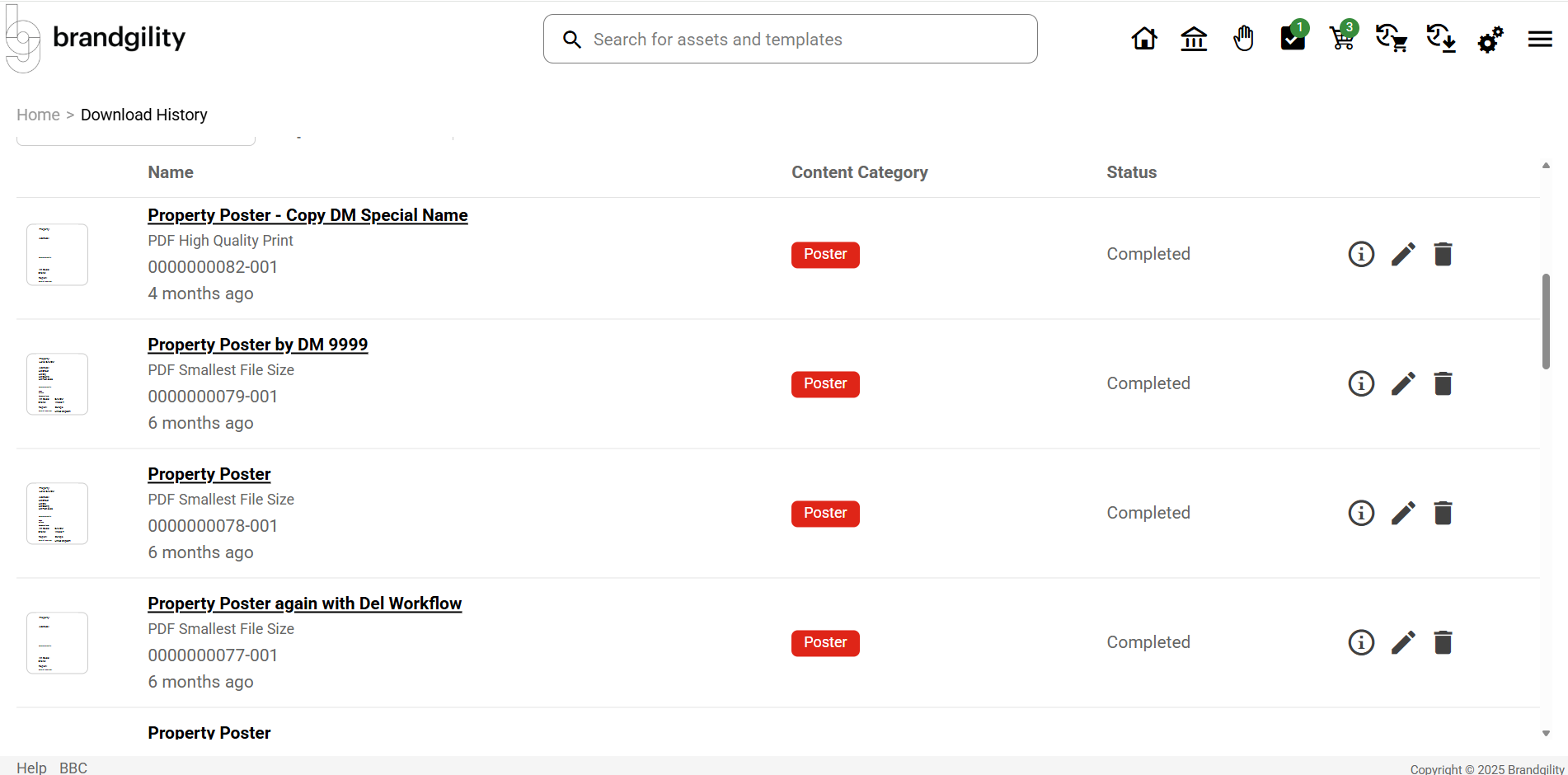This screenshot has width=1568, height=775.
Task: Click thumbnail of order 0000000078-001
Action: point(57,513)
